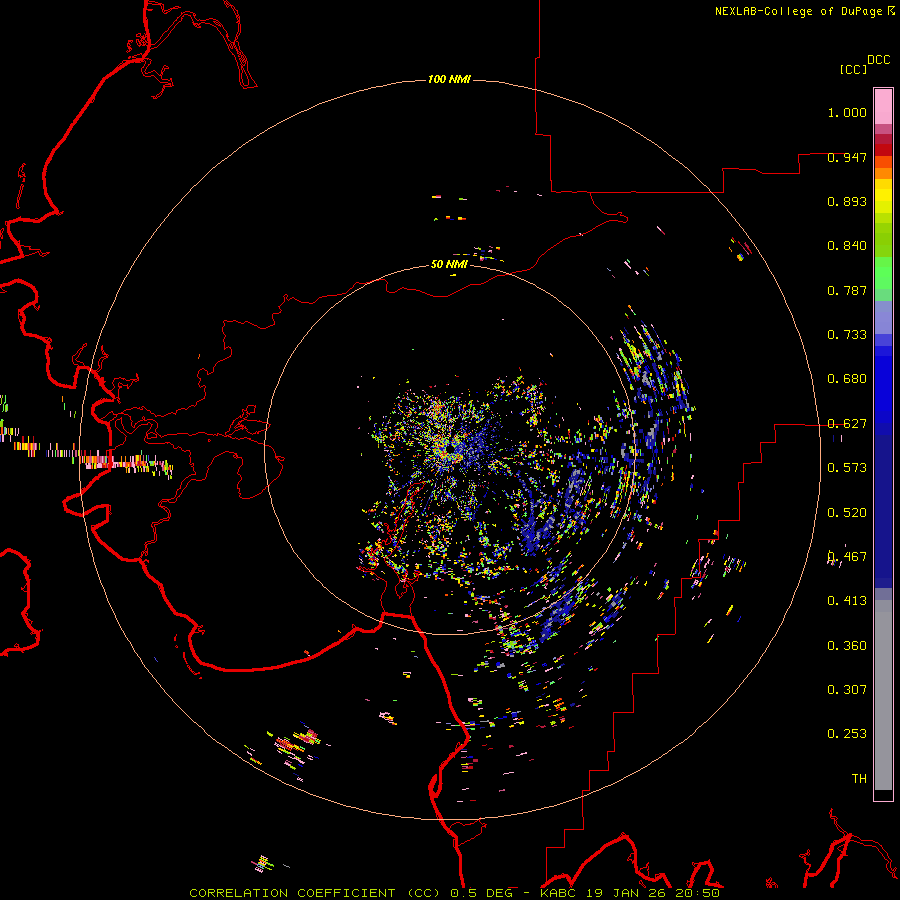
Task: Click the 50 NMI range ring label
Action: tap(449, 264)
